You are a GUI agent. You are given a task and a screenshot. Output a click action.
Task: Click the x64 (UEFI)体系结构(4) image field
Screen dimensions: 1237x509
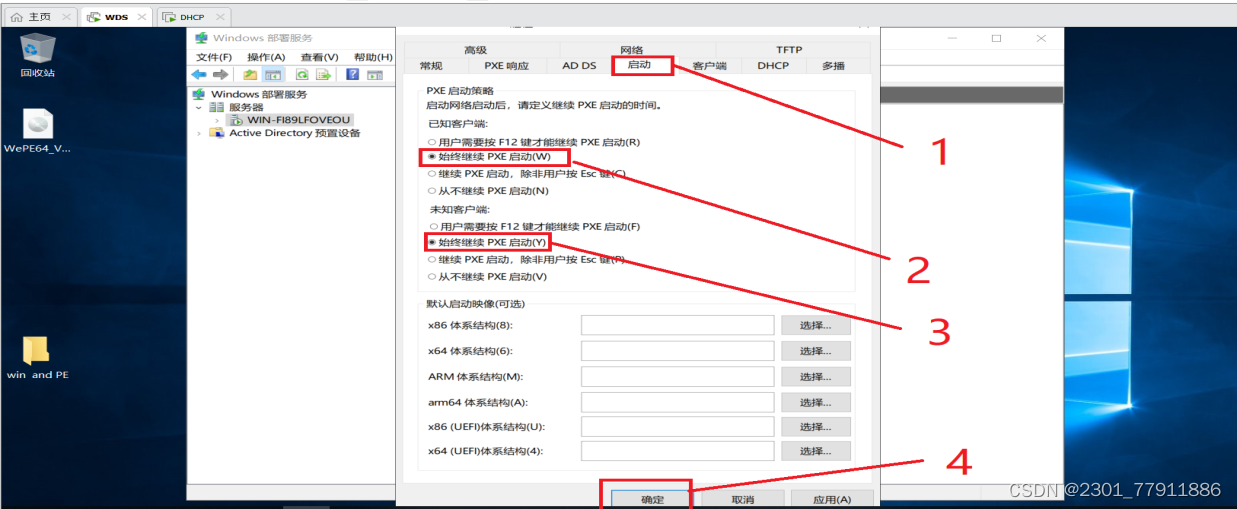click(678, 452)
